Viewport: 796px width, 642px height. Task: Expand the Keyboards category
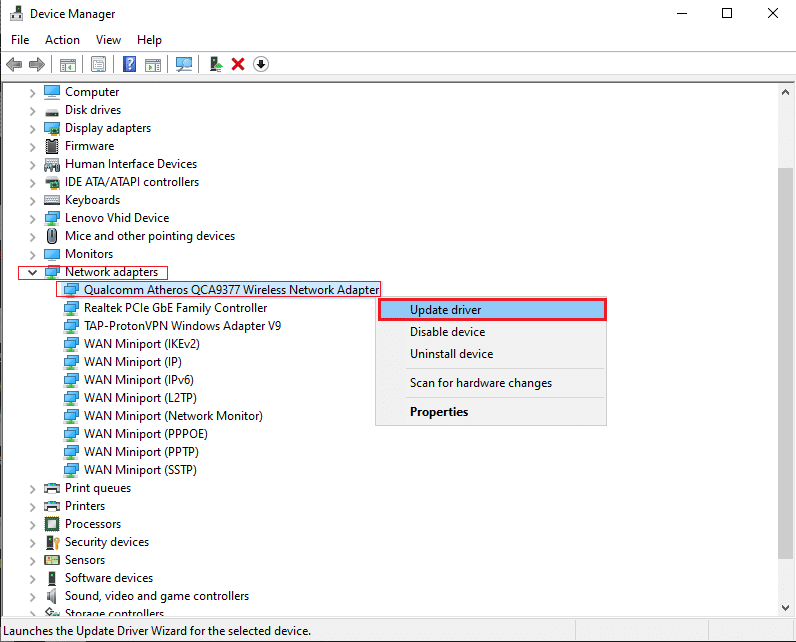[x=32, y=200]
